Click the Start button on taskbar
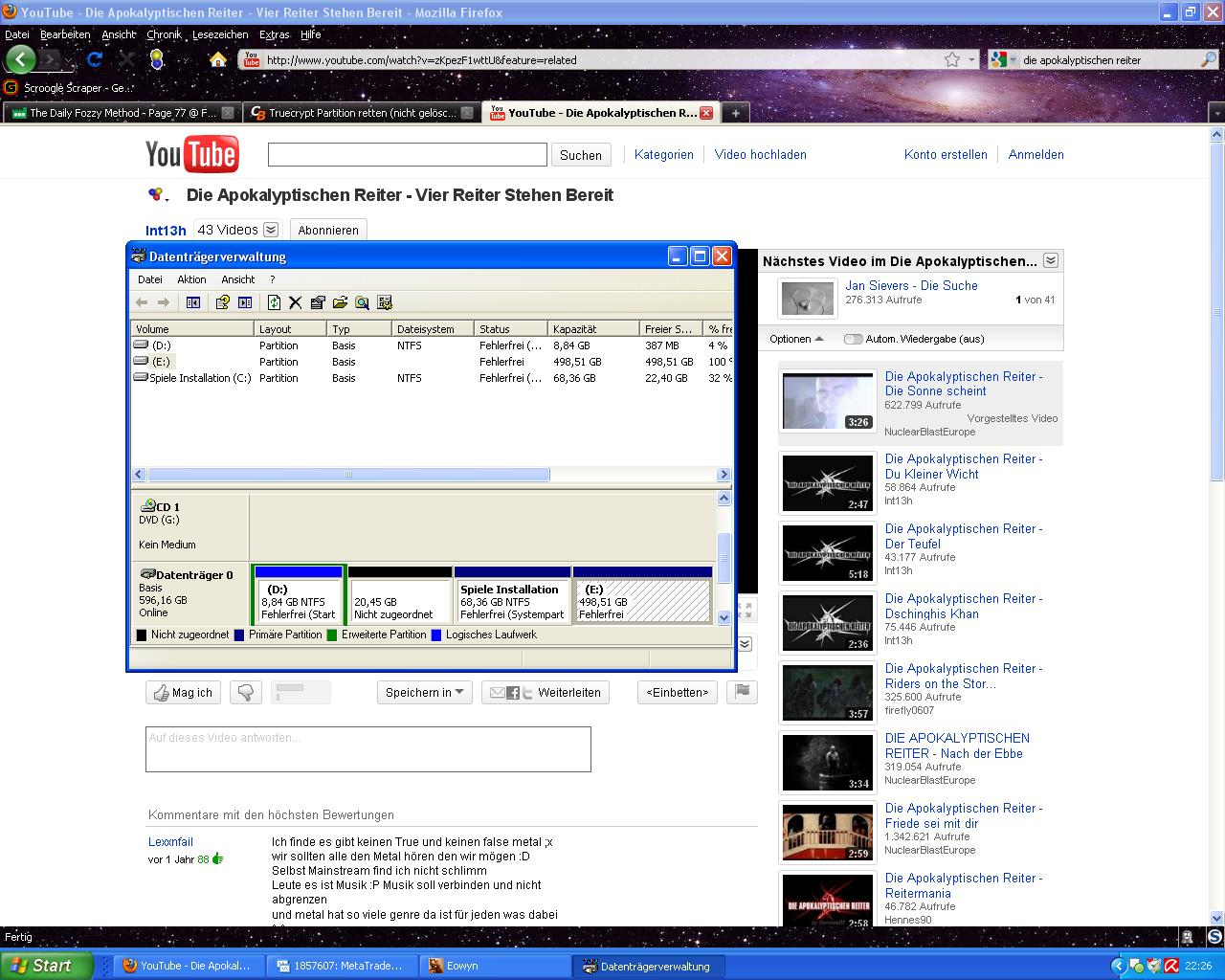The width and height of the screenshot is (1225, 980). pyautogui.click(x=47, y=966)
